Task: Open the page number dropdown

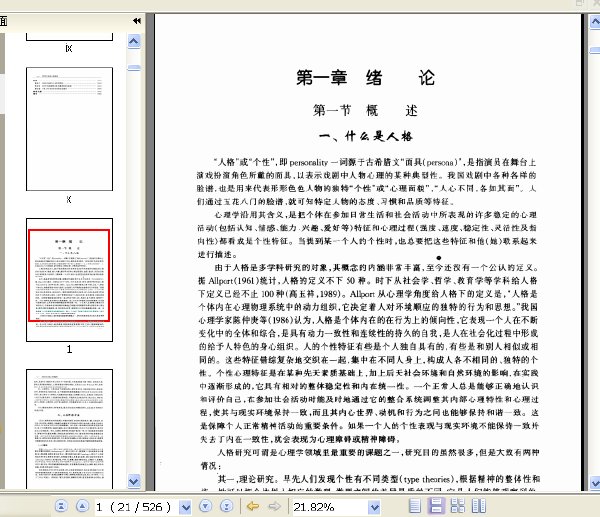Action: tap(186, 507)
